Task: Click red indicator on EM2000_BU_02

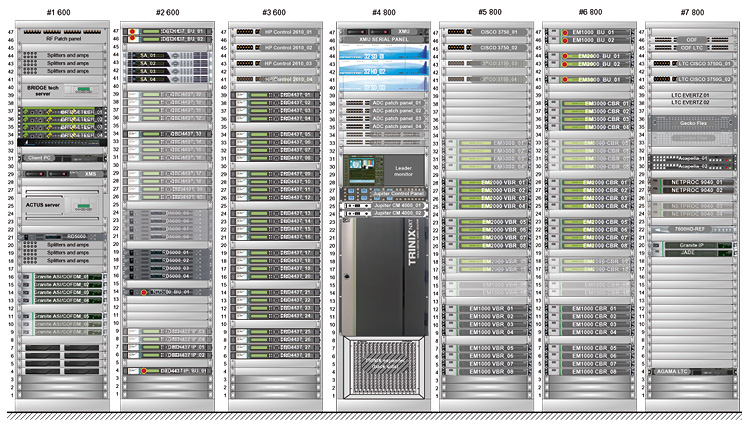Action: (565, 64)
